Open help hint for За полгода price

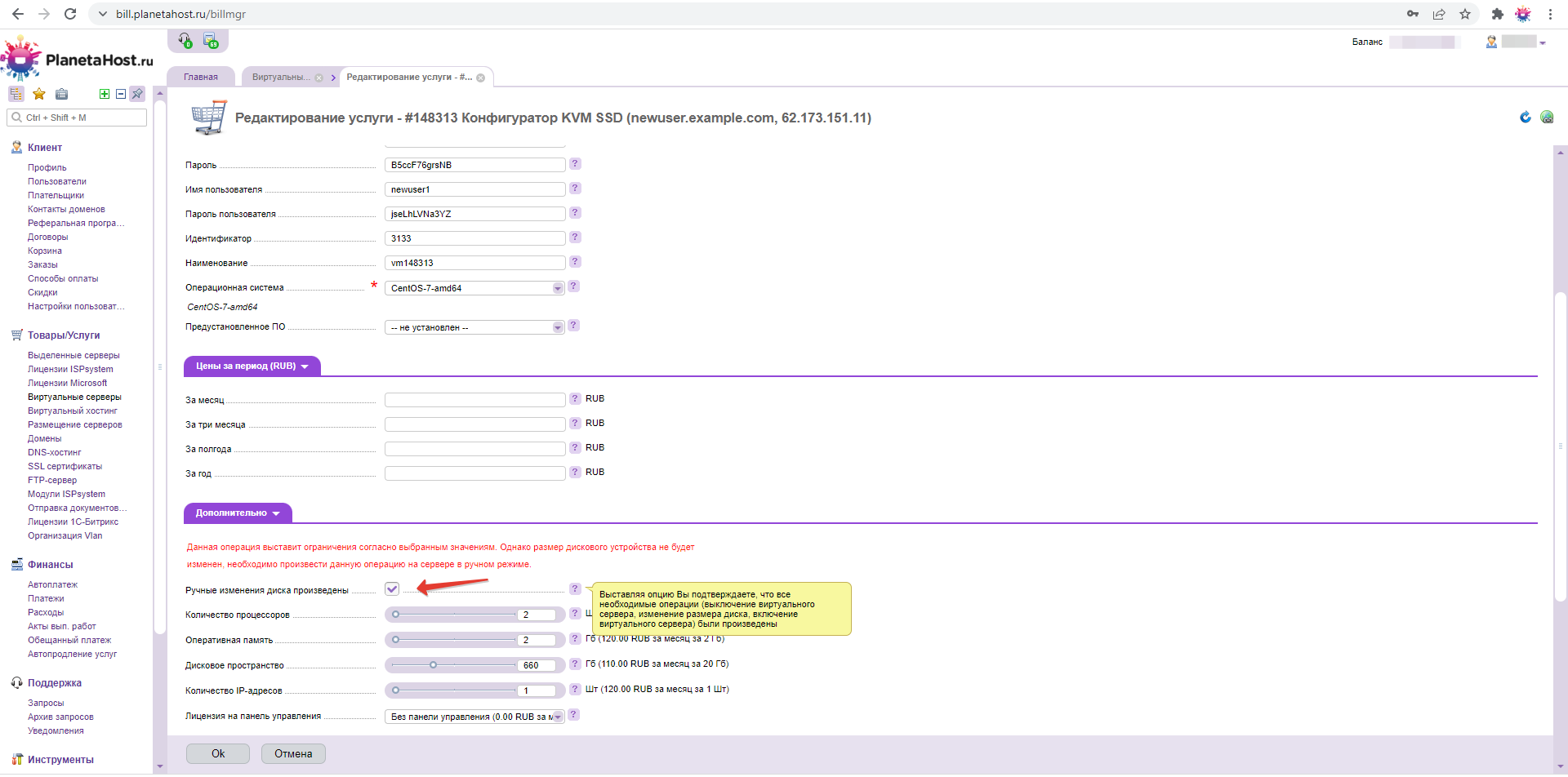pyautogui.click(x=575, y=448)
